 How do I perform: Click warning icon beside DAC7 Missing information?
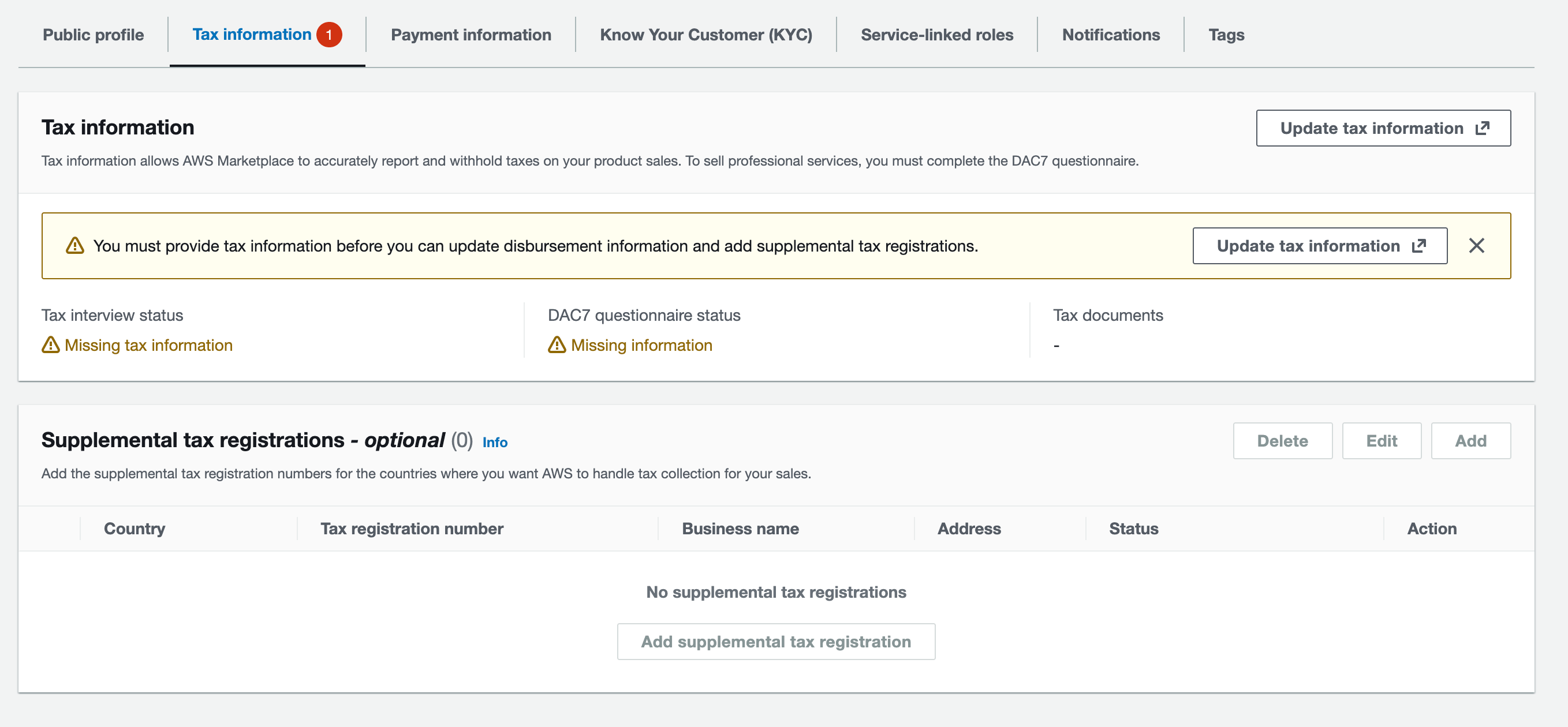[x=557, y=345]
